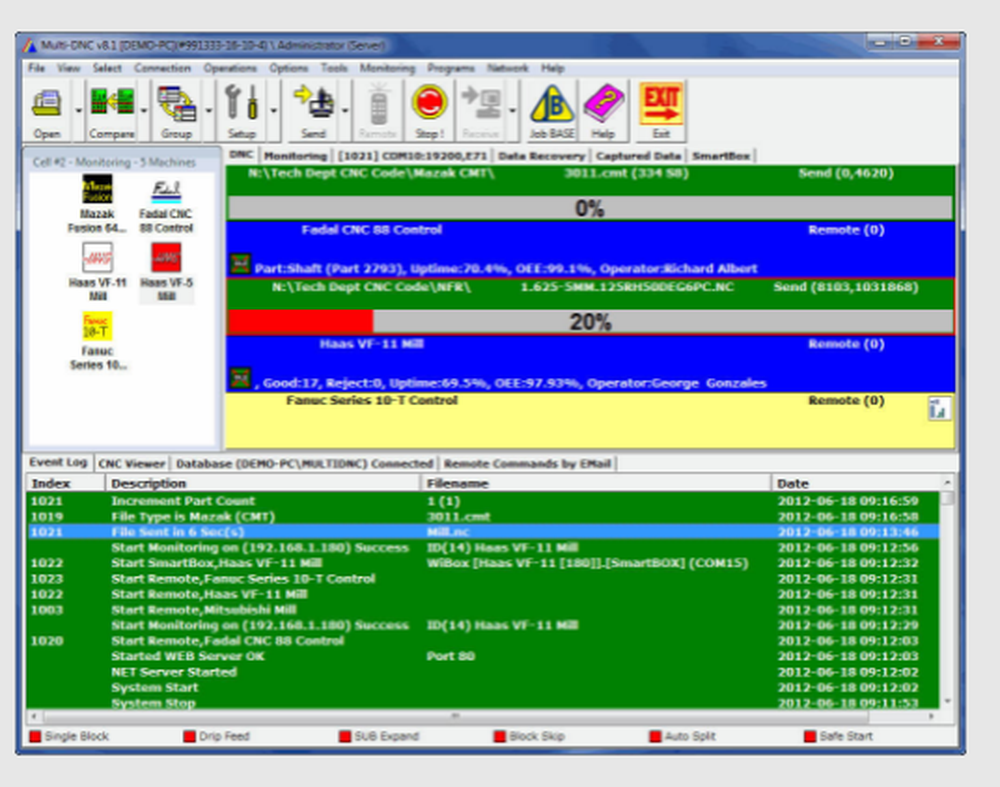Select the Fanuc Series 10-T machine icon
Screen dimensions: 1000x787
coord(97,326)
